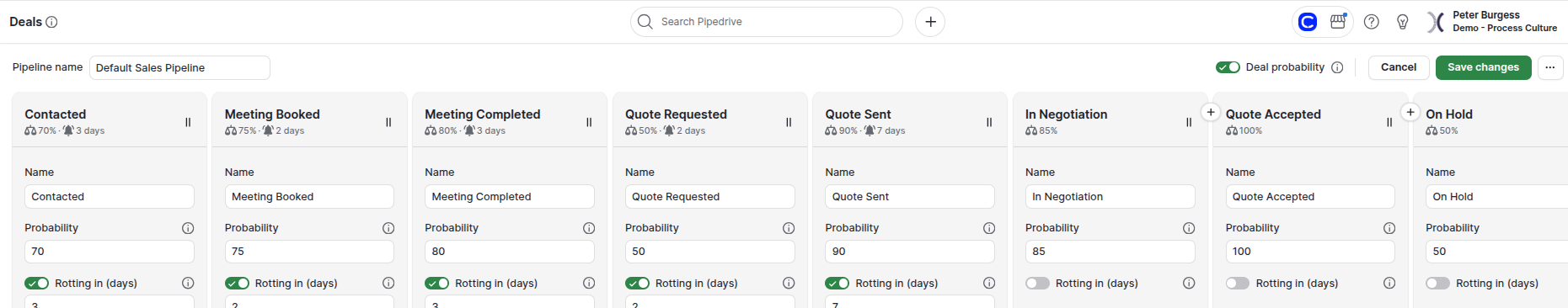The image size is (1568, 308).
Task: Click Probability info icon in Quote Requested stage
Action: [789, 228]
